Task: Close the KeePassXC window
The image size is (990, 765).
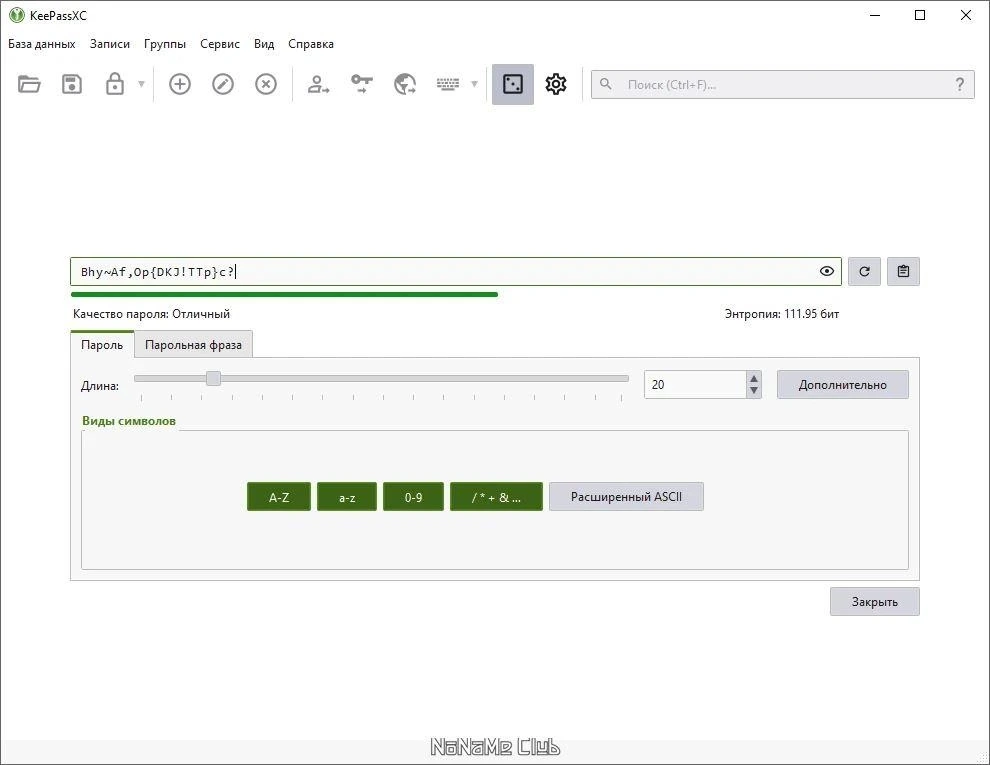Action: [x=965, y=15]
